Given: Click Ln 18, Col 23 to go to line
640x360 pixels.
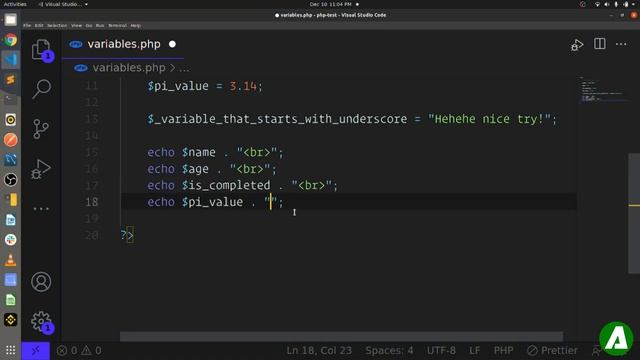Looking at the screenshot, I should (x=319, y=351).
